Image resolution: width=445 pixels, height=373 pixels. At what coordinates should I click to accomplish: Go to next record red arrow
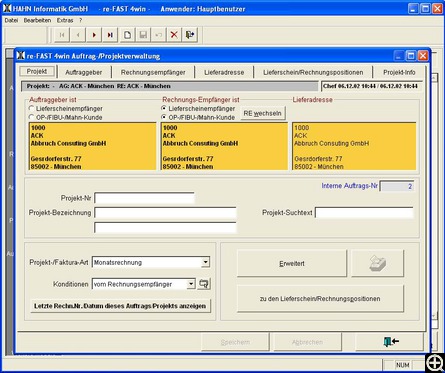coord(94,35)
